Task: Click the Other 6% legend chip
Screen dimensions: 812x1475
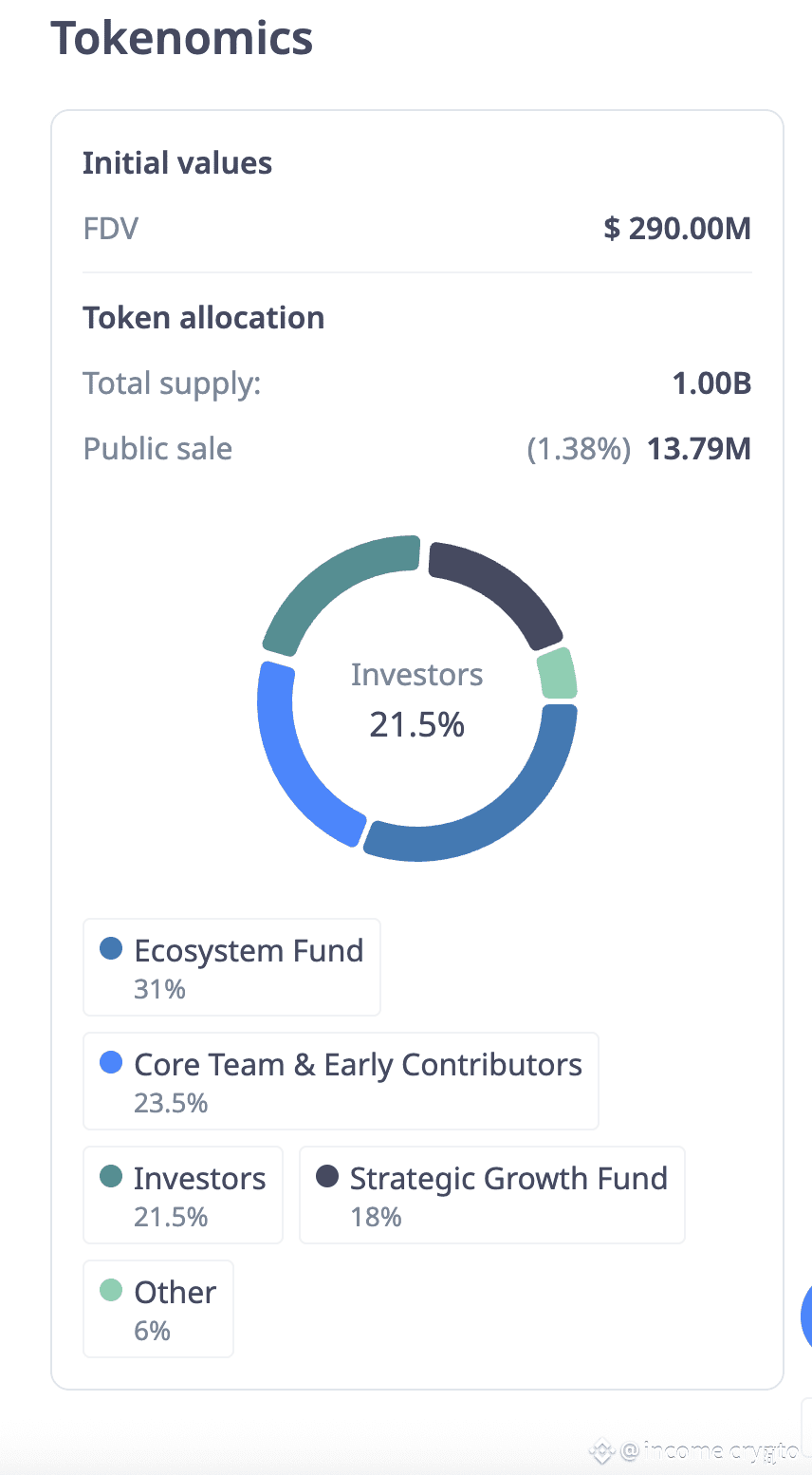Action: point(158,1309)
